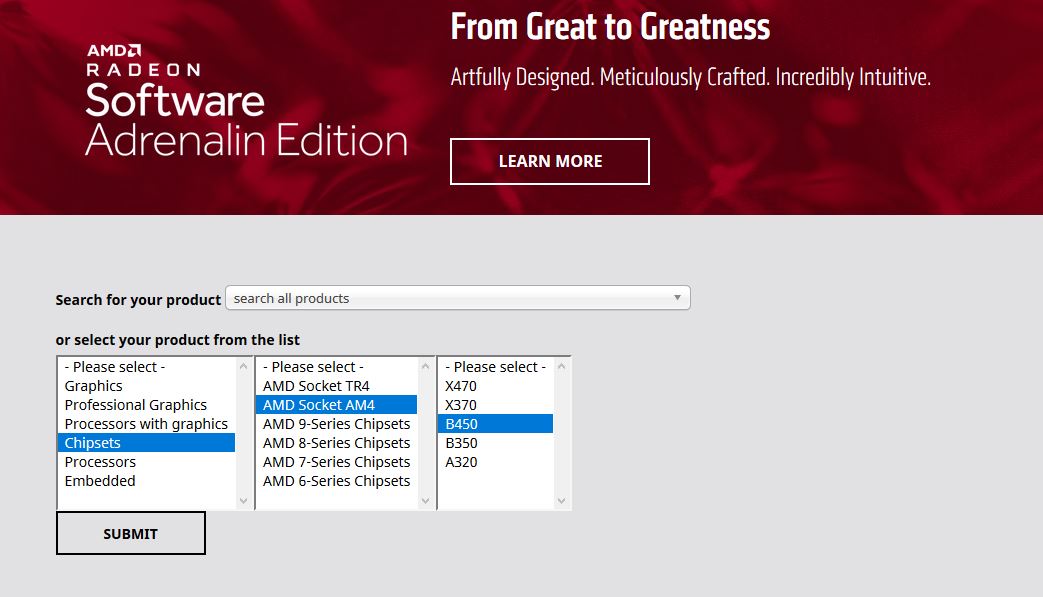
Task: Click the AMD Radeon Software Adrenalin Edition logo
Action: click(246, 101)
